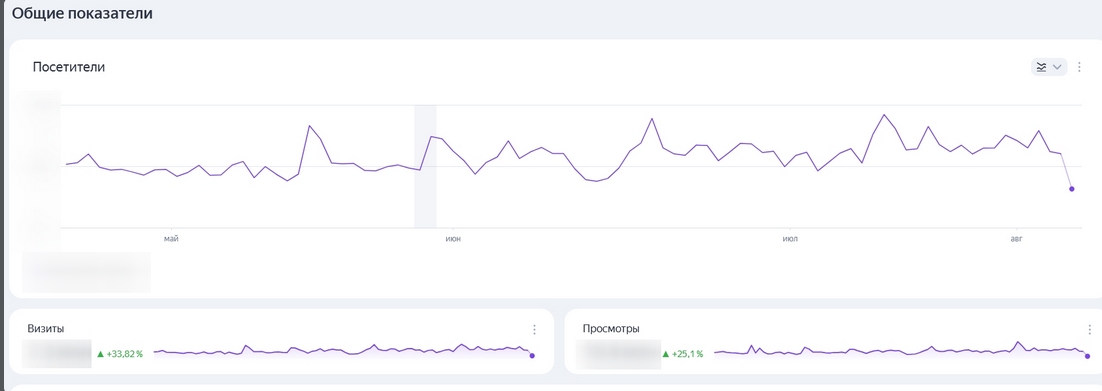The image size is (1102, 391).
Task: Click the last data point on Посетители chart
Action: pyautogui.click(x=1071, y=188)
